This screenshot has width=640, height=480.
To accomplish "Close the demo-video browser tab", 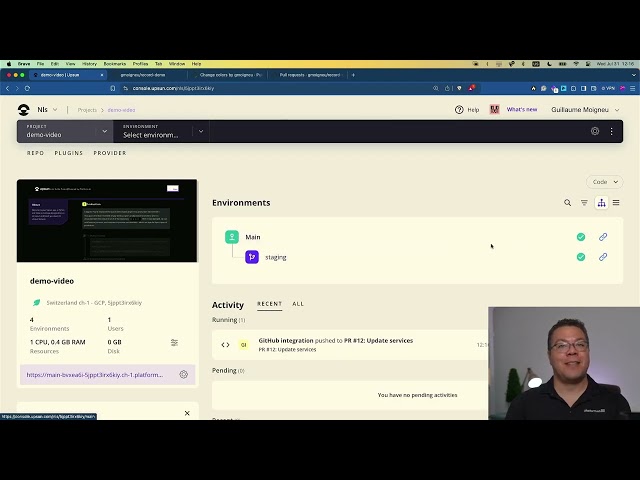I will tap(102, 75).
